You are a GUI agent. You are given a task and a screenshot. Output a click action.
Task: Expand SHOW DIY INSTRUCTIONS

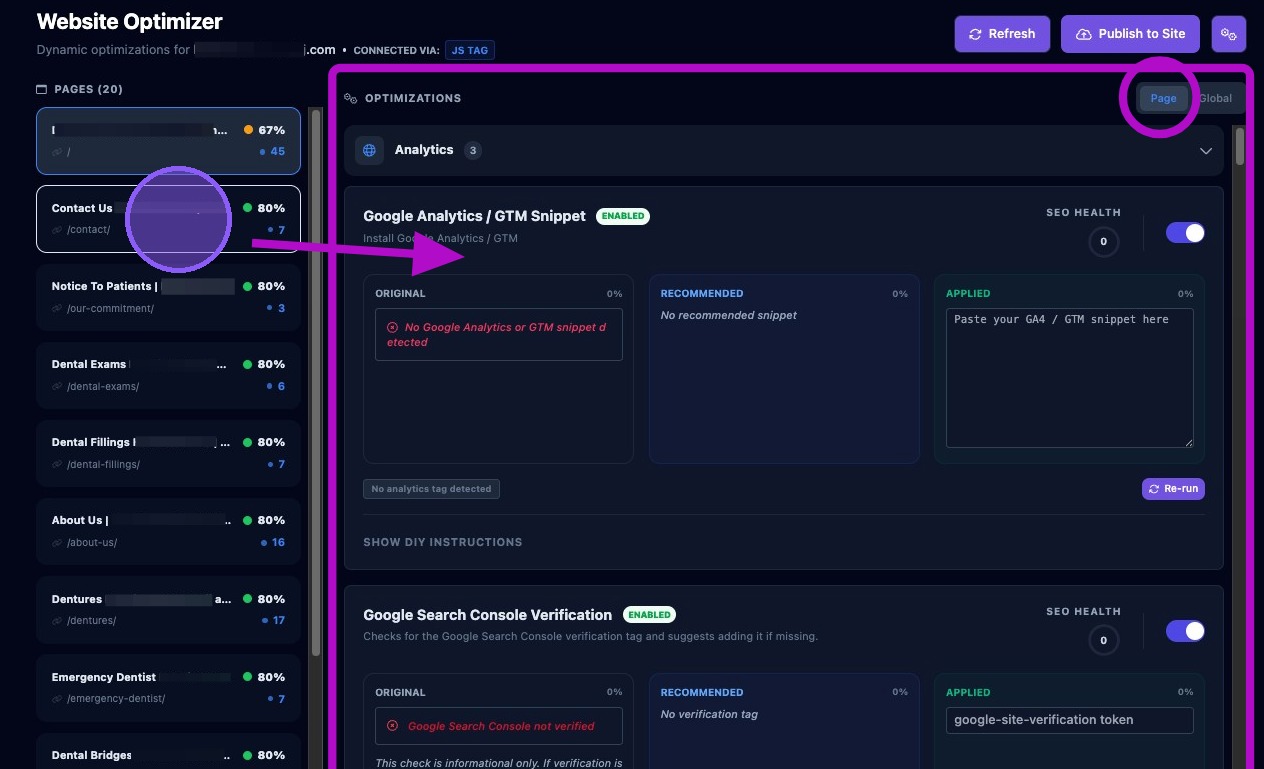pos(442,542)
